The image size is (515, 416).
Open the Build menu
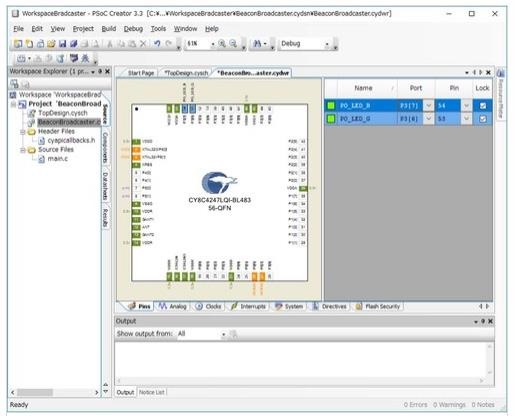(x=109, y=29)
